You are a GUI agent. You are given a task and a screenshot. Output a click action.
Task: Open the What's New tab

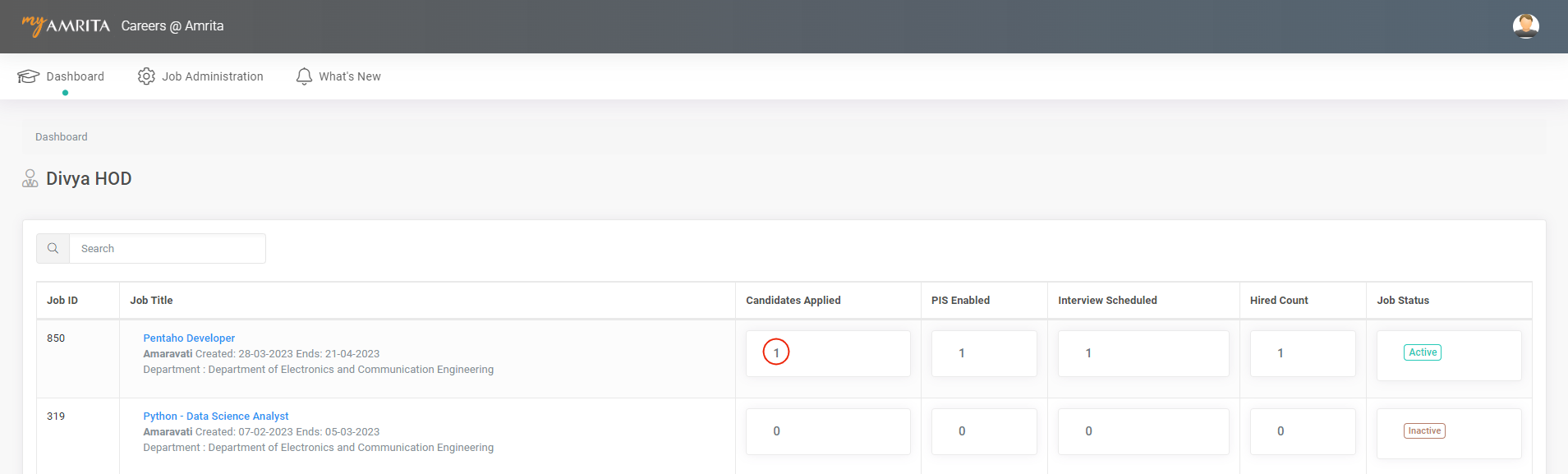349,76
